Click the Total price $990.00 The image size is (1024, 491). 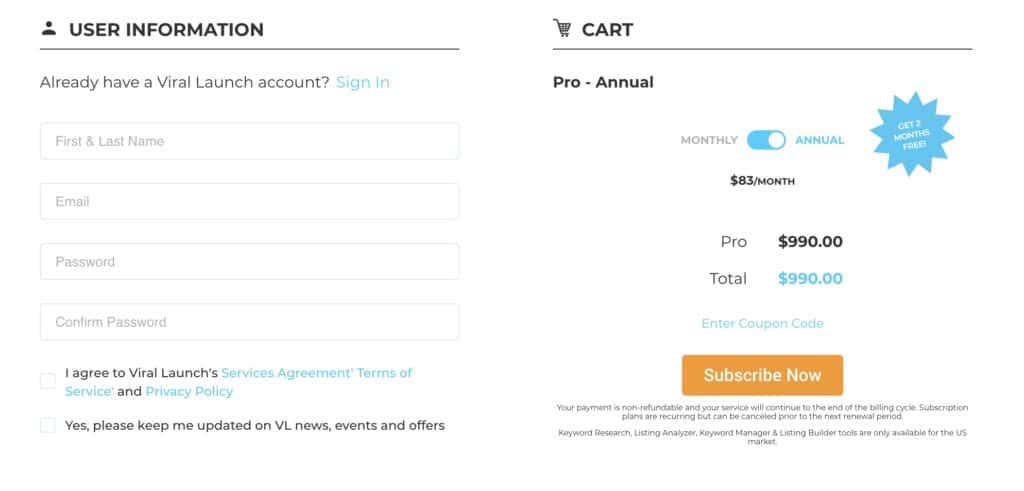[810, 279]
